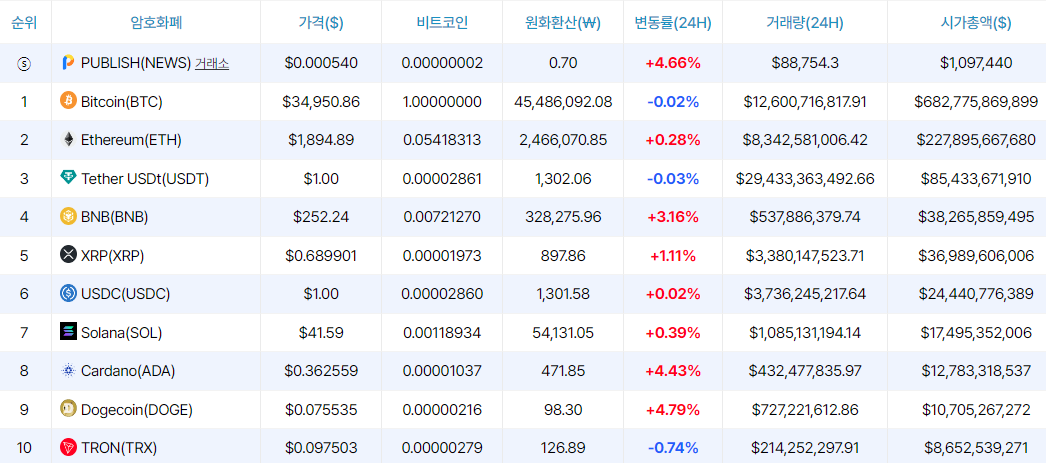Image resolution: width=1046 pixels, height=463 pixels.
Task: Select PUBLISH volume $88,754.3
Action: pos(805,63)
